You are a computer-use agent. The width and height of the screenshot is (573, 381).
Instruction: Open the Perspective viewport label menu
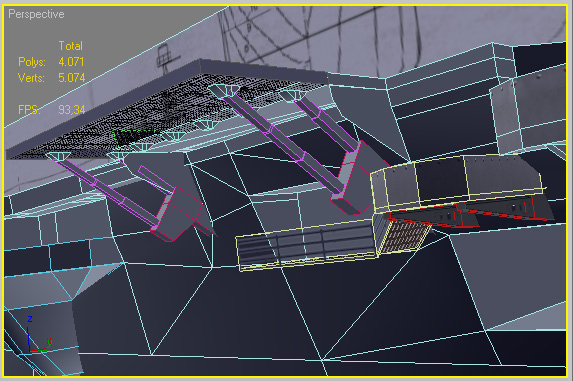click(x=36, y=14)
